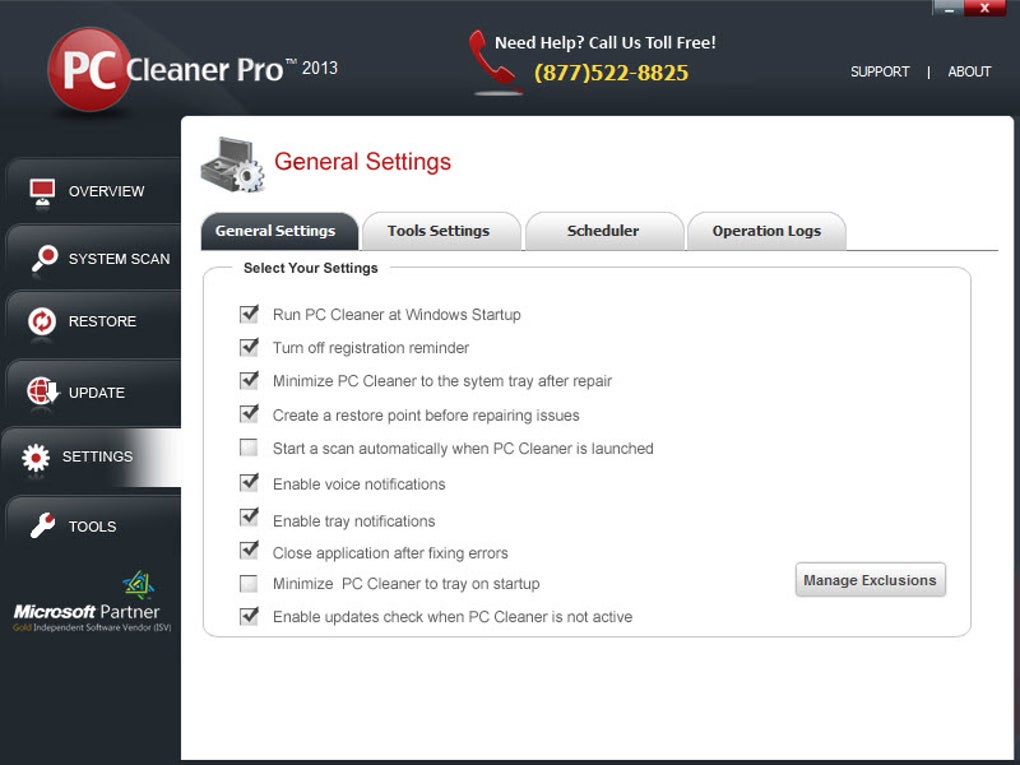1020x765 pixels.
Task: Uncheck Minimize to the system tray after repair
Action: pos(249,380)
